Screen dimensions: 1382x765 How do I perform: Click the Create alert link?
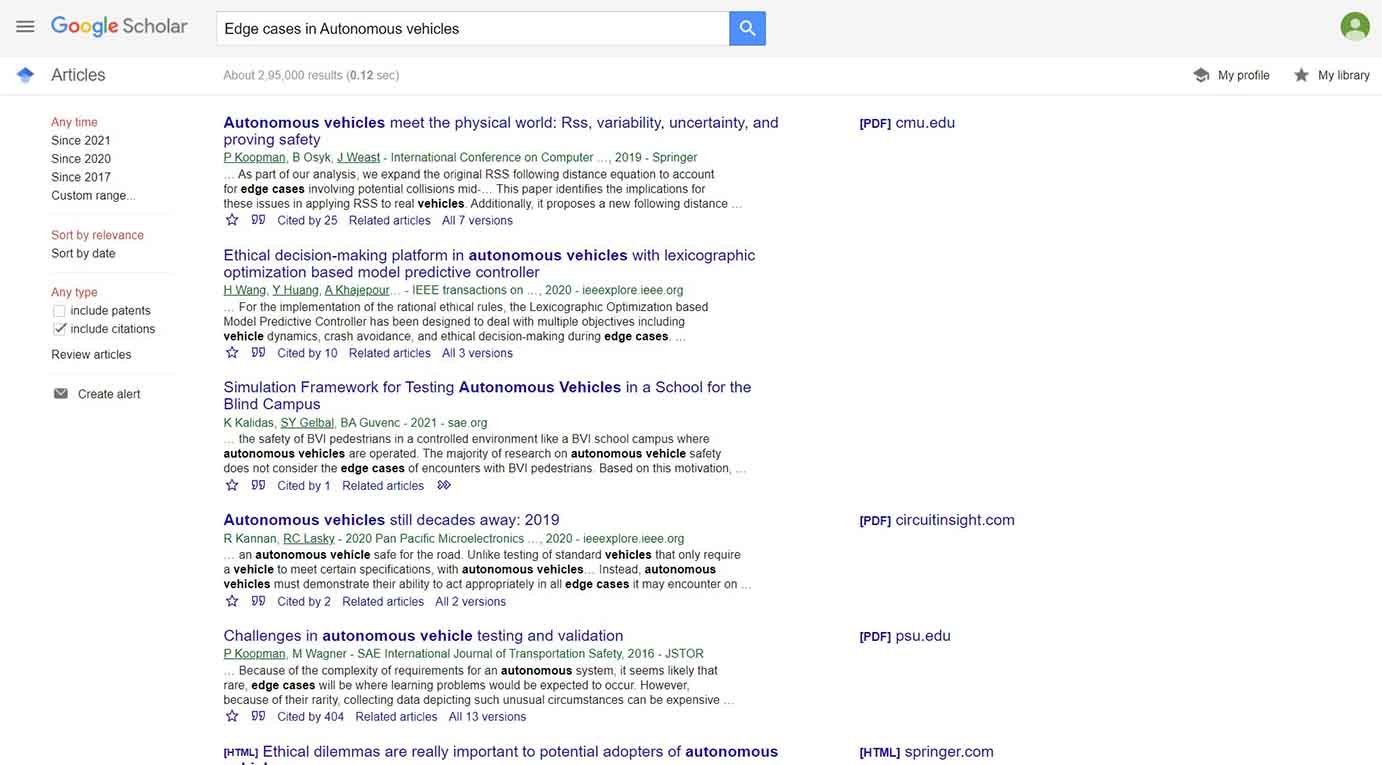coord(109,394)
